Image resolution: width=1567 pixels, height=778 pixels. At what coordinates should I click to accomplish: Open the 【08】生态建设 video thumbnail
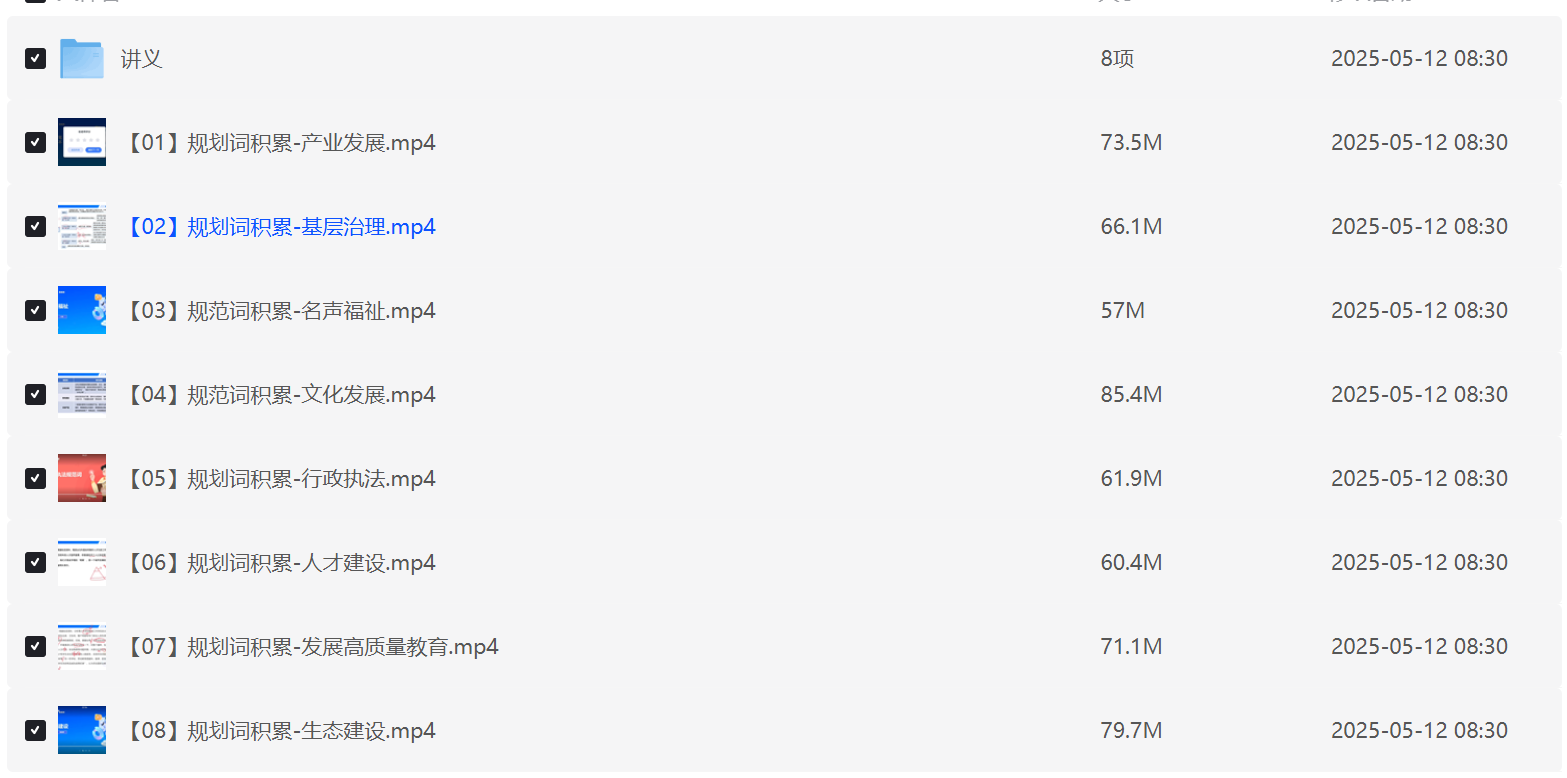82,730
